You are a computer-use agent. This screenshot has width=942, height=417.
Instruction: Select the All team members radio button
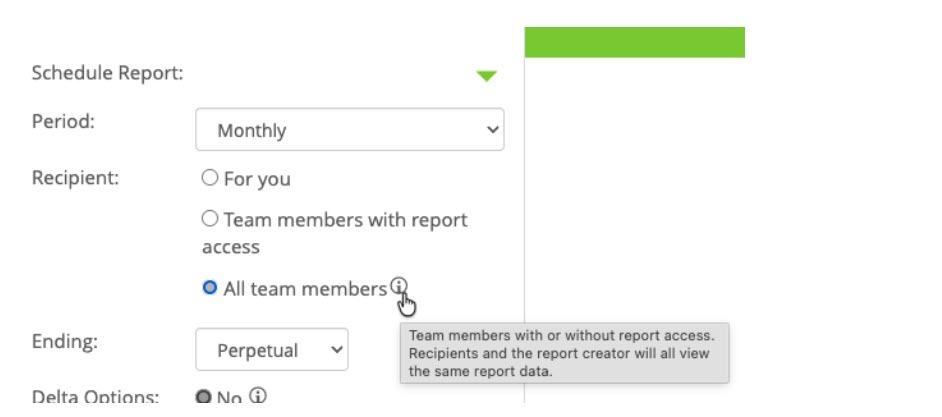(209, 288)
